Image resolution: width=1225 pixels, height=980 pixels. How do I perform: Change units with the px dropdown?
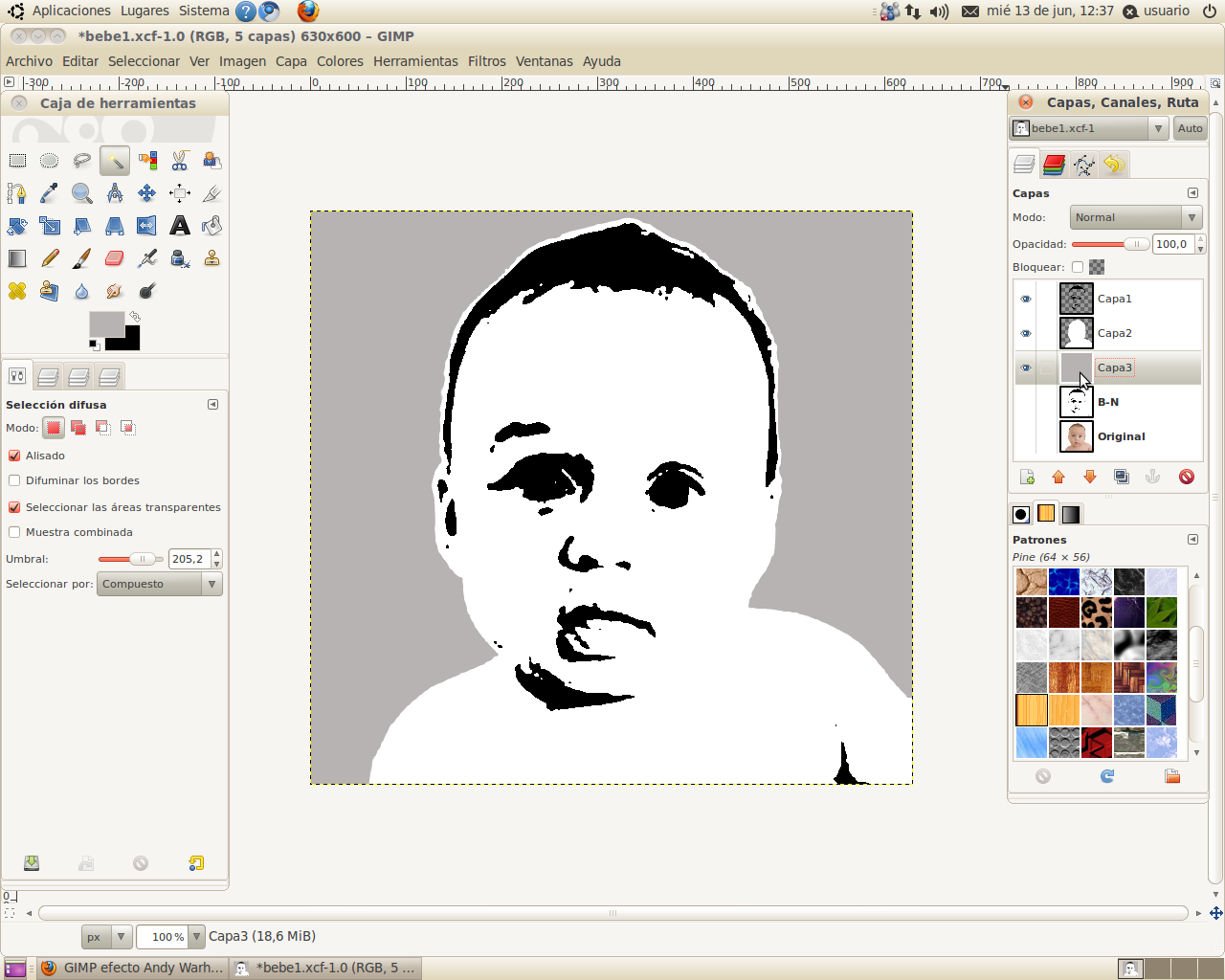click(106, 936)
